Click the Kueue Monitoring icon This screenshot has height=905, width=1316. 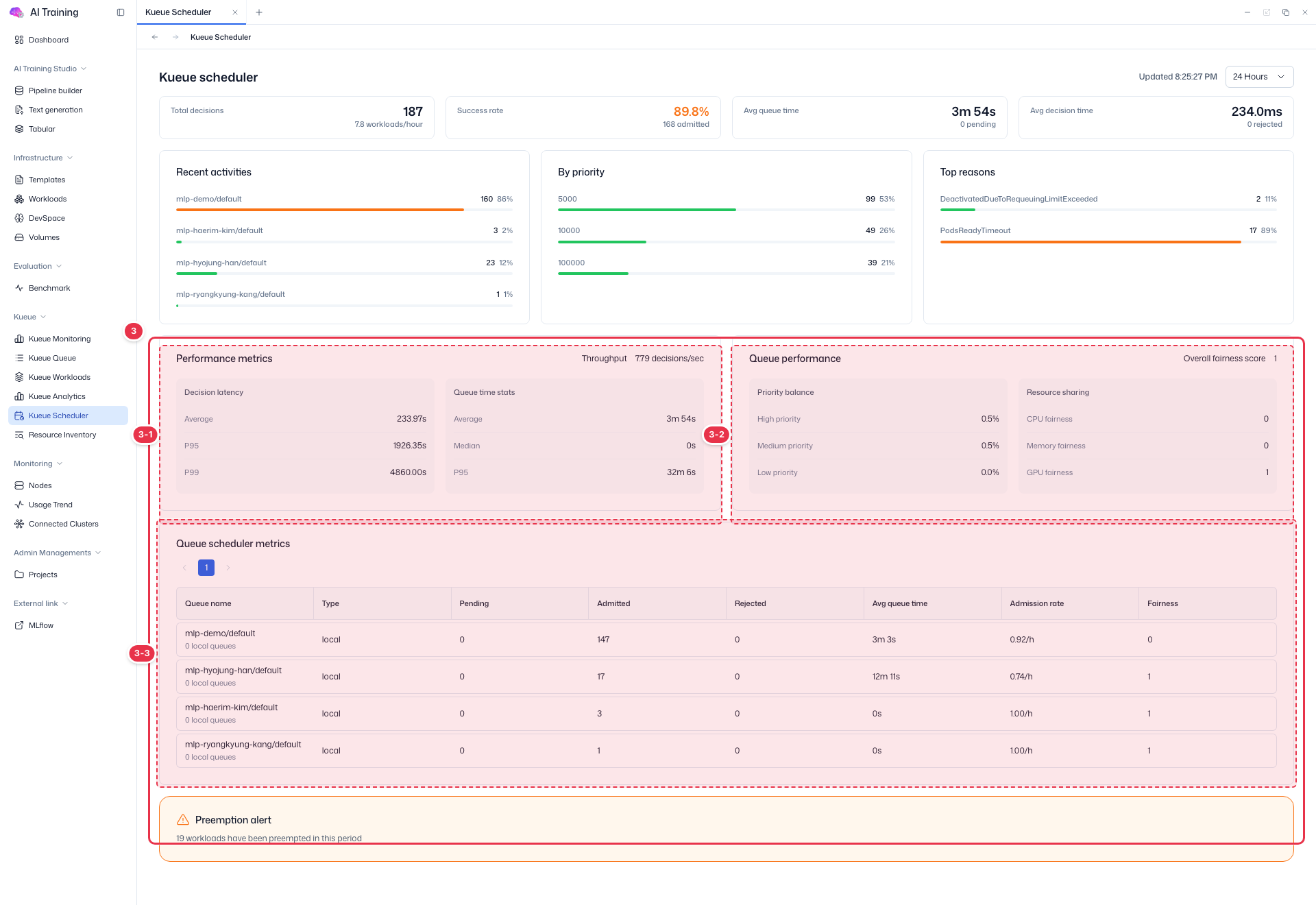pyautogui.click(x=19, y=339)
